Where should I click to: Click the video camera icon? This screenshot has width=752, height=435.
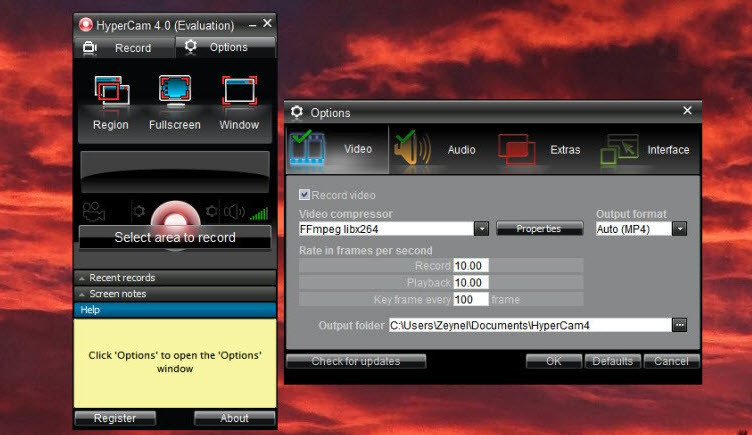[94, 212]
